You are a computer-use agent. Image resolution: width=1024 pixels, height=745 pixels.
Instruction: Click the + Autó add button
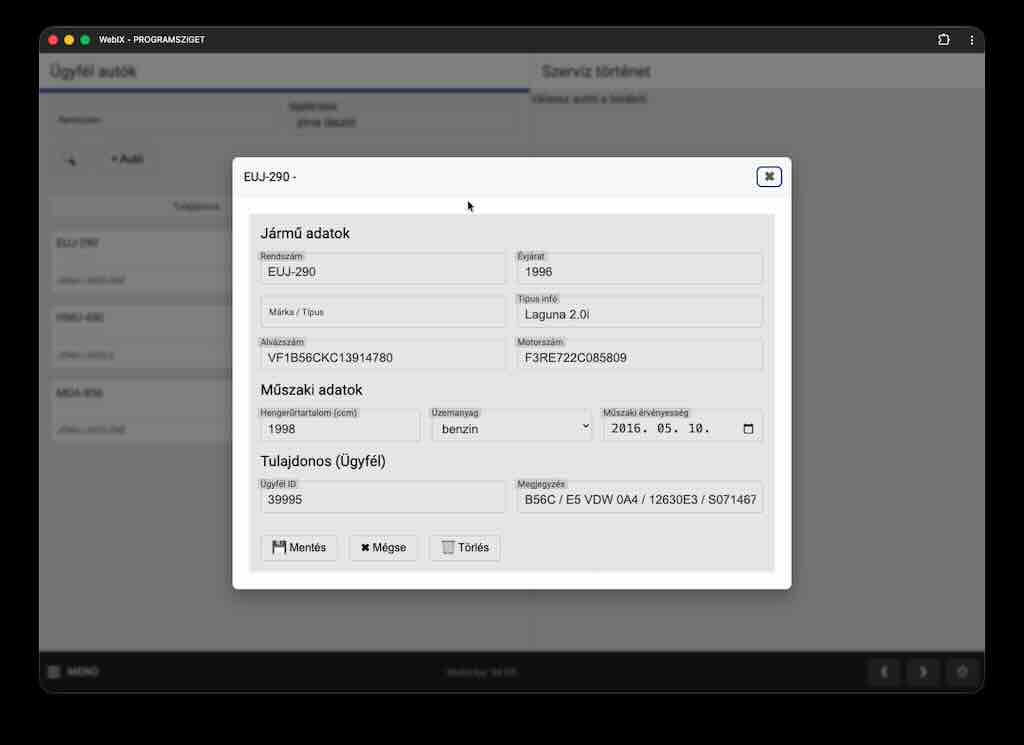click(x=127, y=159)
